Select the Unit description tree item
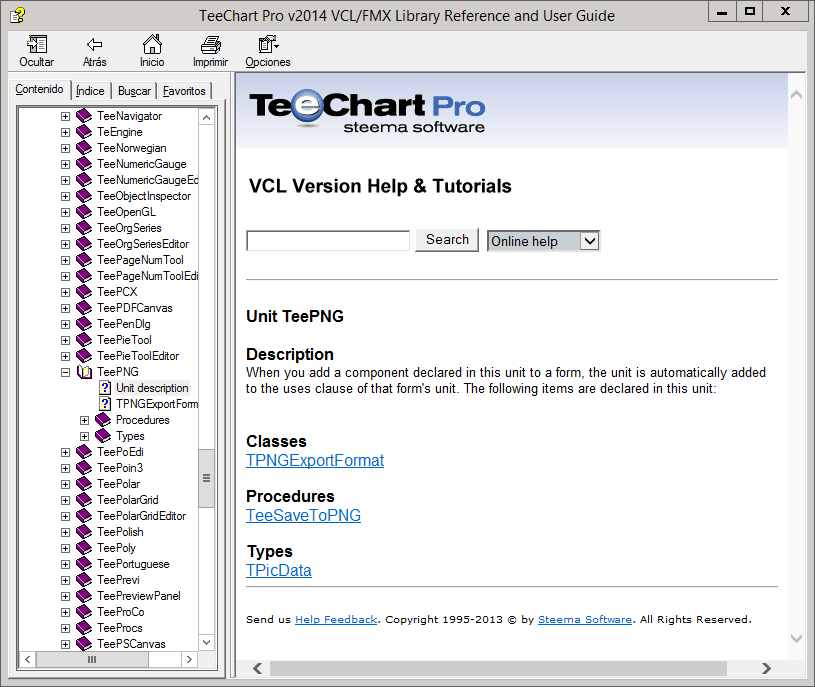 (152, 388)
